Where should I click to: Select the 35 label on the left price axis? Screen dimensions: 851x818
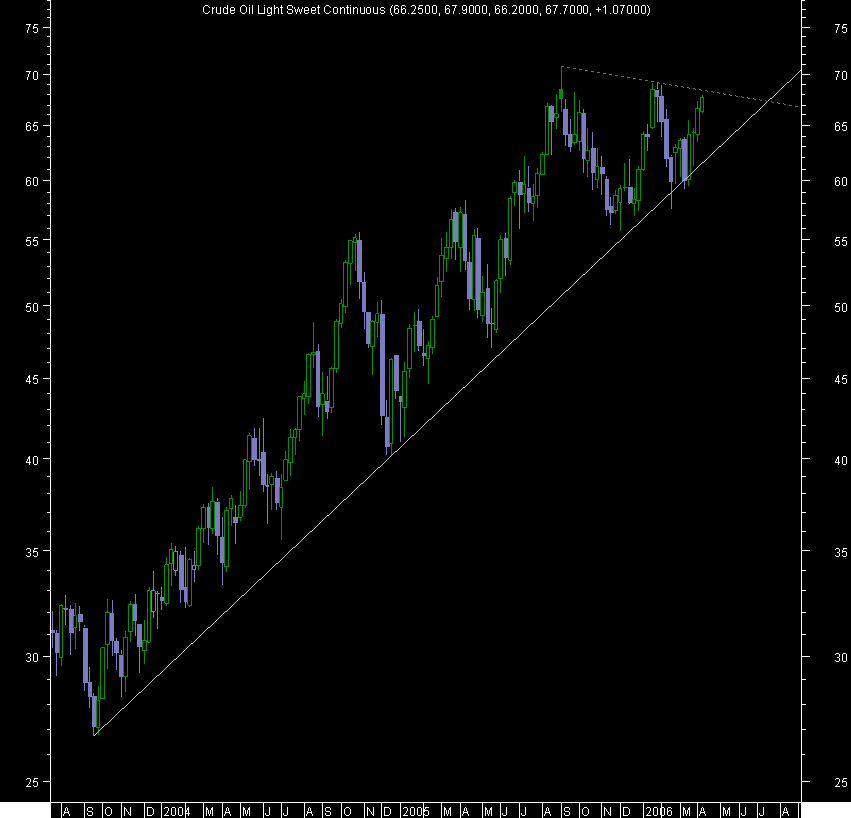(32, 553)
